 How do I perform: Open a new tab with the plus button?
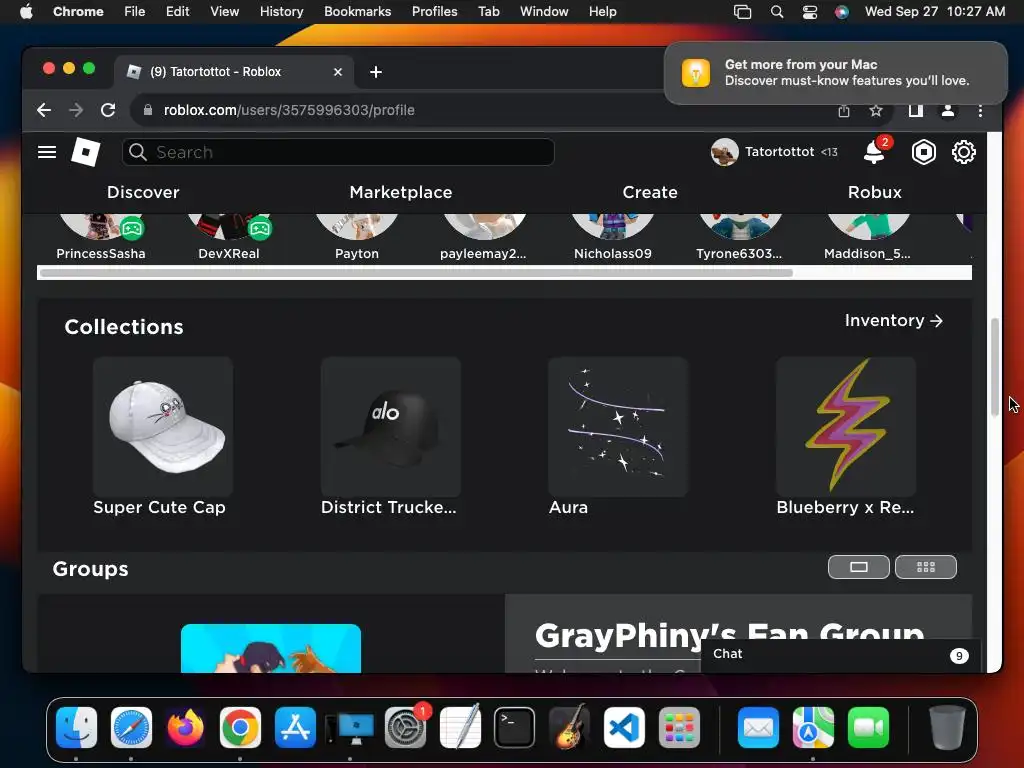pos(376,72)
